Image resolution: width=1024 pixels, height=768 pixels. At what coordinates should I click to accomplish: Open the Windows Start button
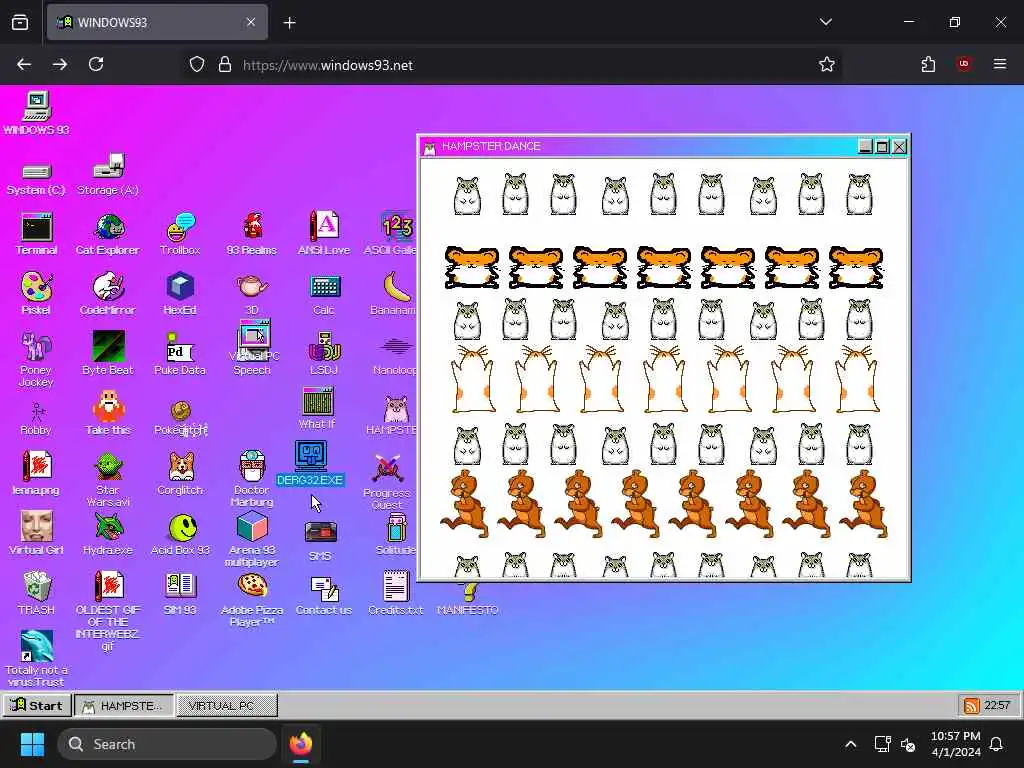(32, 744)
